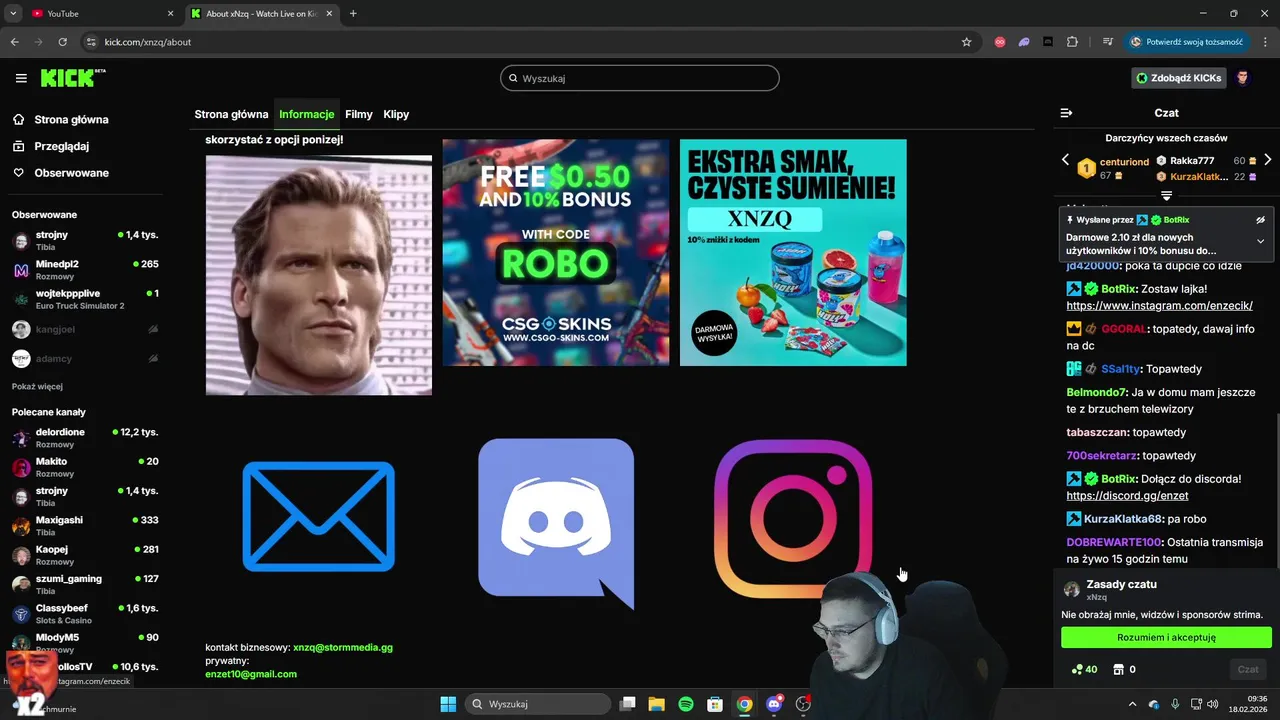
Task: Hide the pinned BotRix message
Action: tap(1260, 219)
